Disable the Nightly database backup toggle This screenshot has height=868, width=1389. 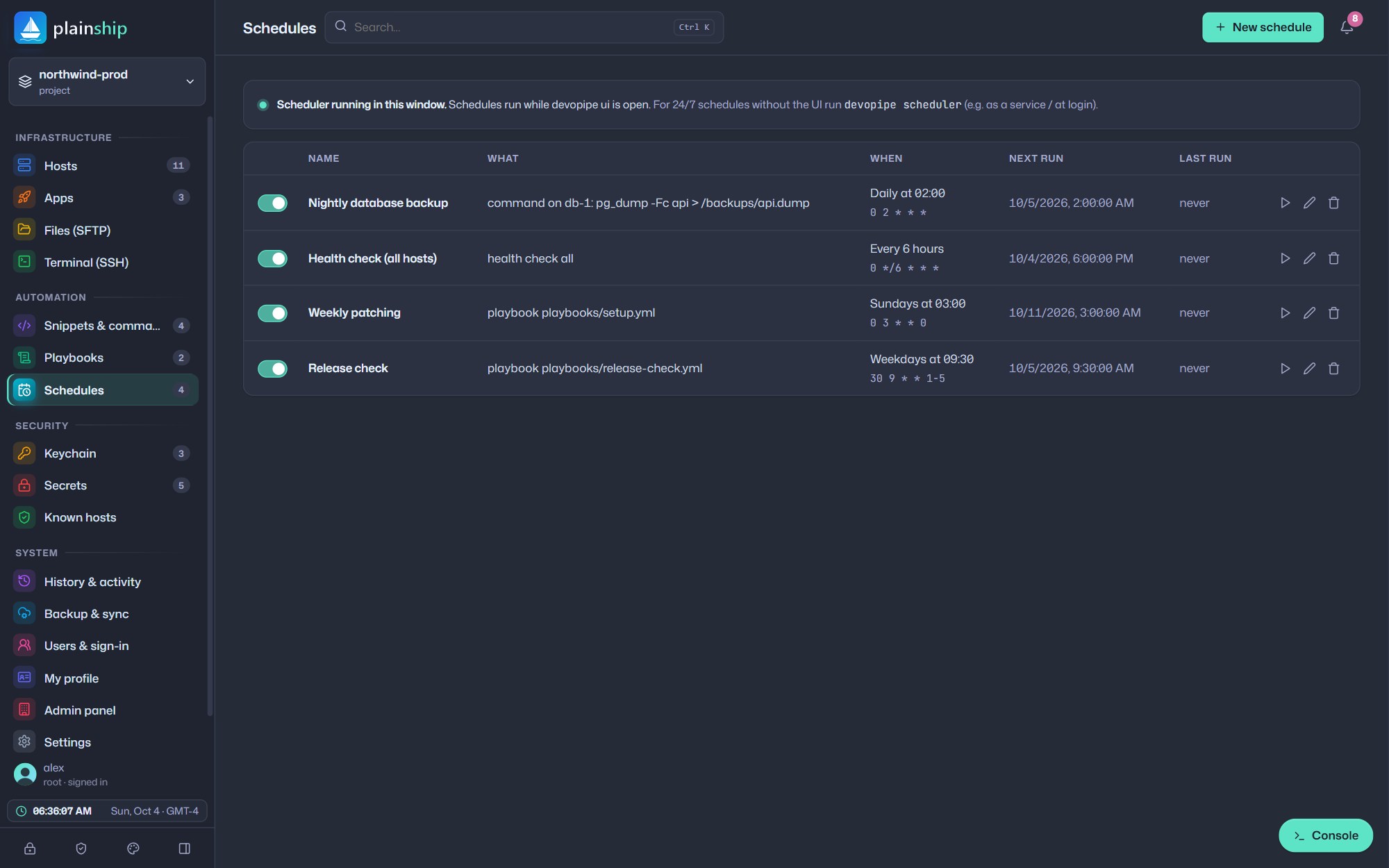tap(272, 203)
